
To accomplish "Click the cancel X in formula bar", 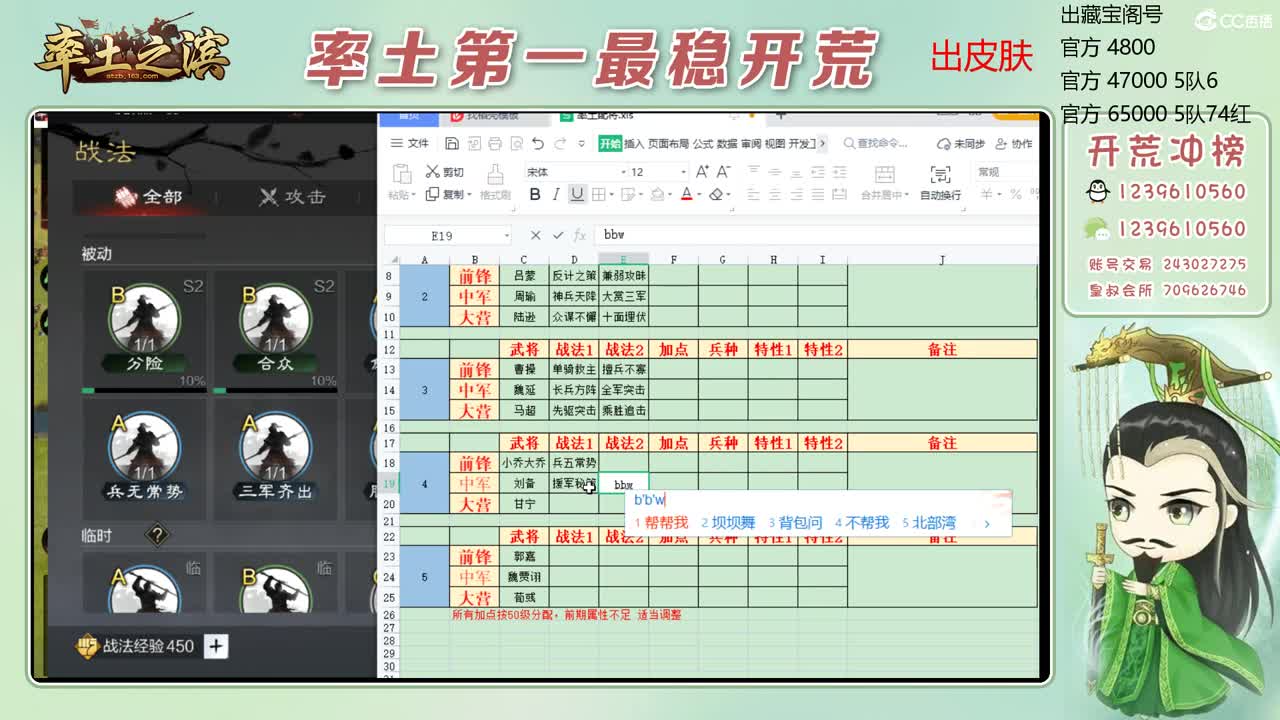I will 535,236.
